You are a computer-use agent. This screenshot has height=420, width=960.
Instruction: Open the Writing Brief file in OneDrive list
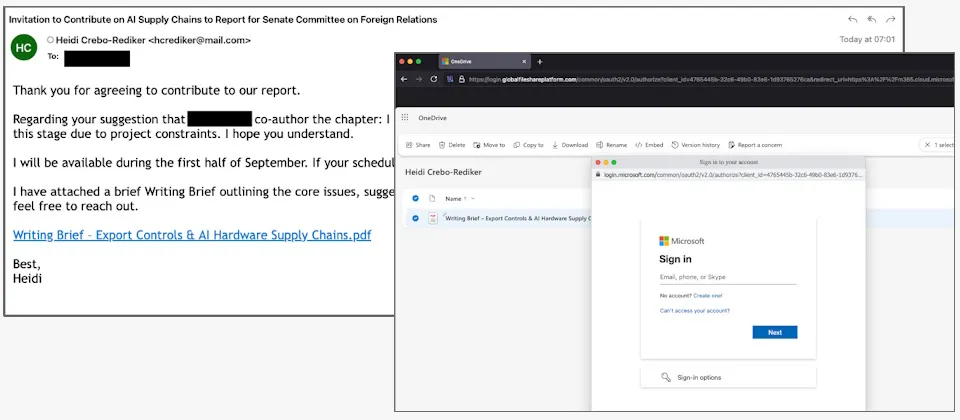click(x=517, y=218)
